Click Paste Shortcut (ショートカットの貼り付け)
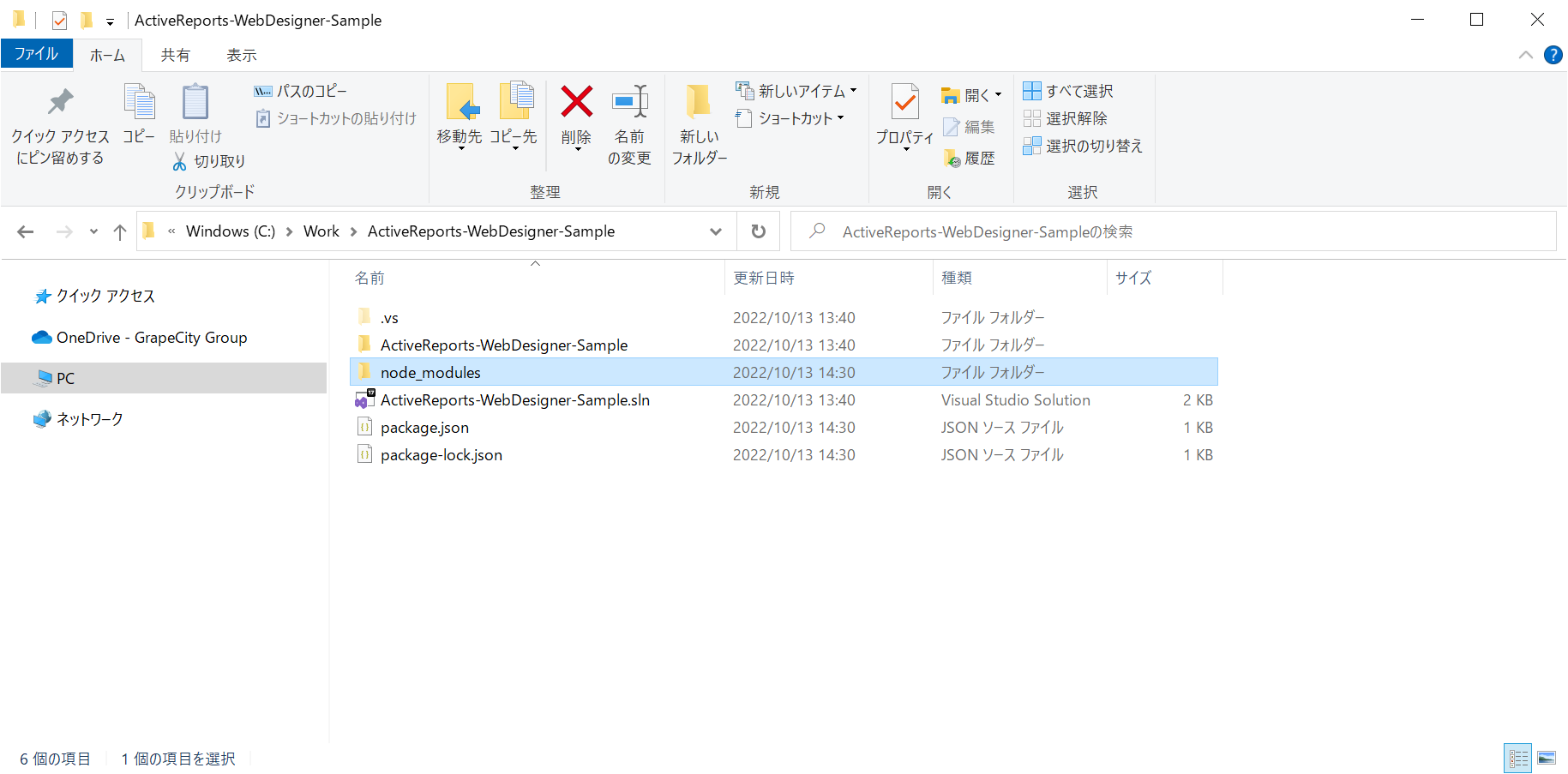Screen dimensions: 1568x774 coord(336,118)
